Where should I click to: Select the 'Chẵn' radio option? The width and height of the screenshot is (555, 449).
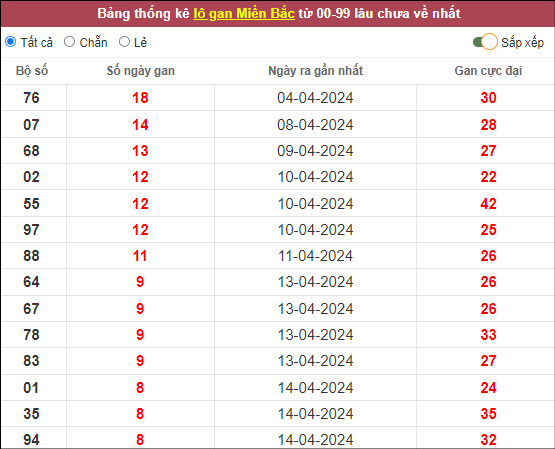click(69, 42)
